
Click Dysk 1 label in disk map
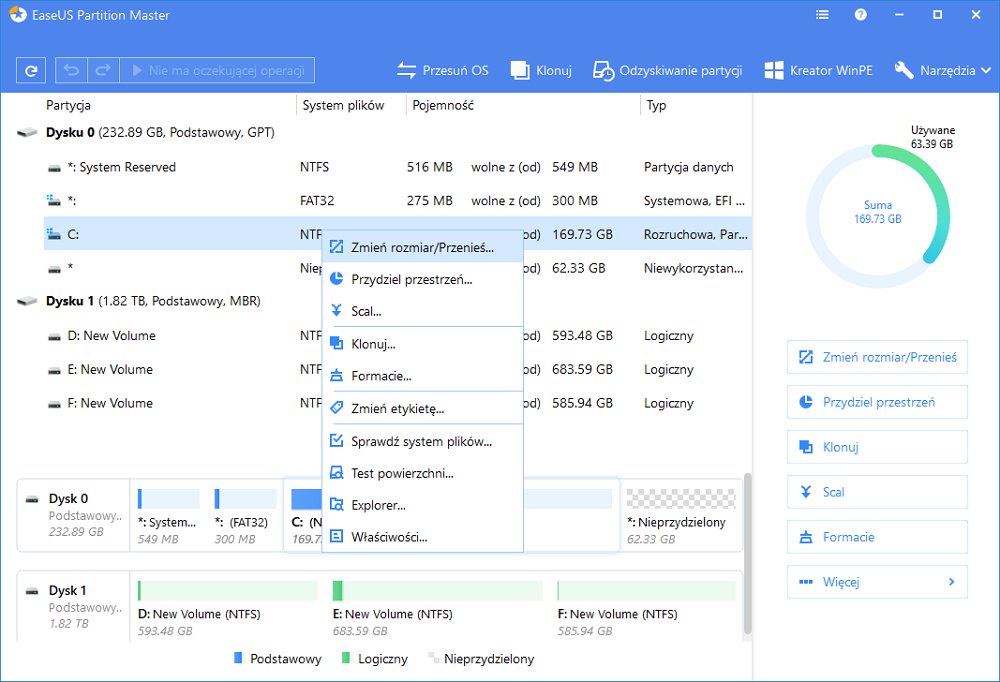[x=68, y=591]
